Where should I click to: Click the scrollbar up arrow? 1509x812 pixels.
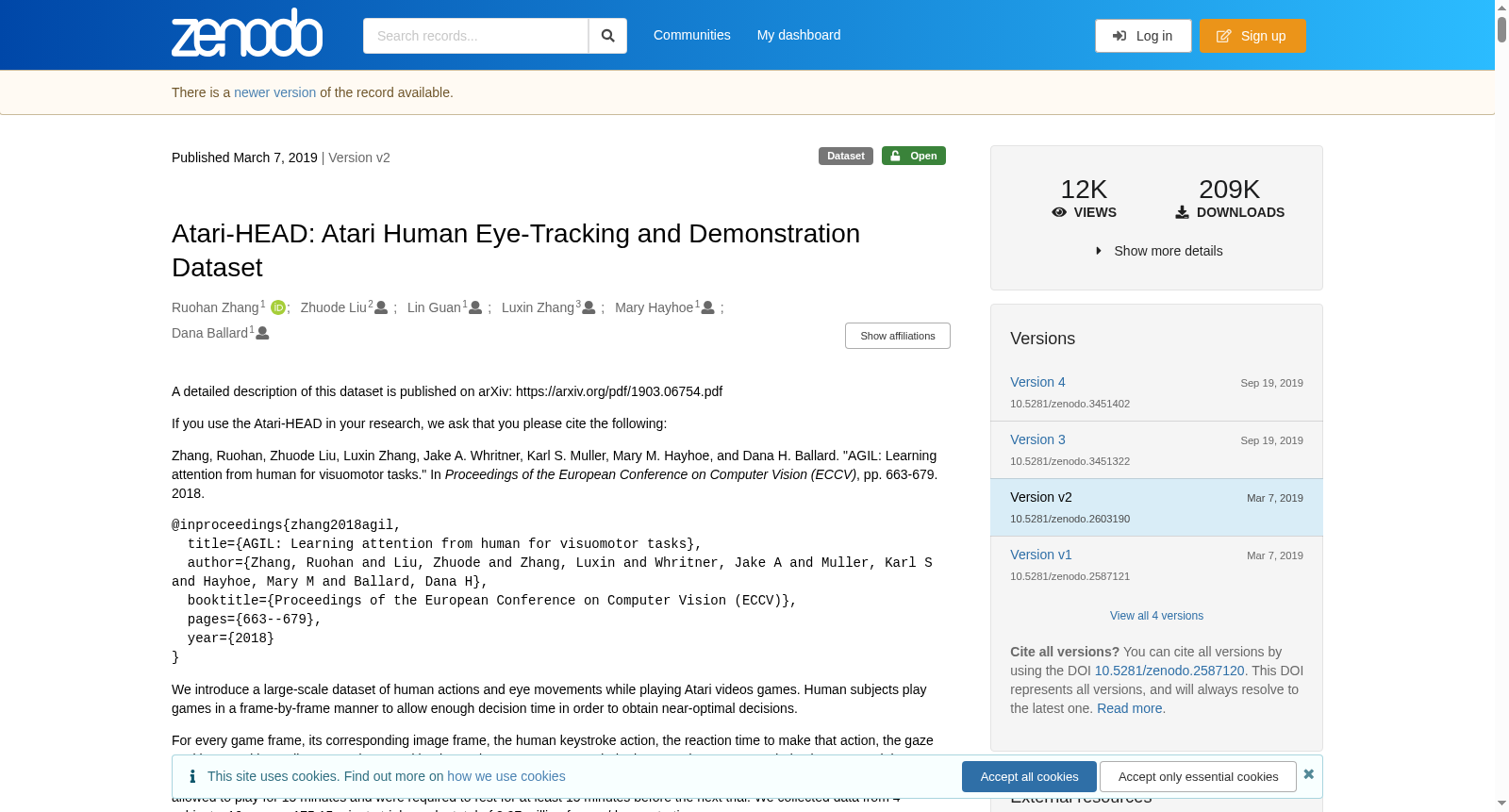pyautogui.click(x=1501, y=7)
